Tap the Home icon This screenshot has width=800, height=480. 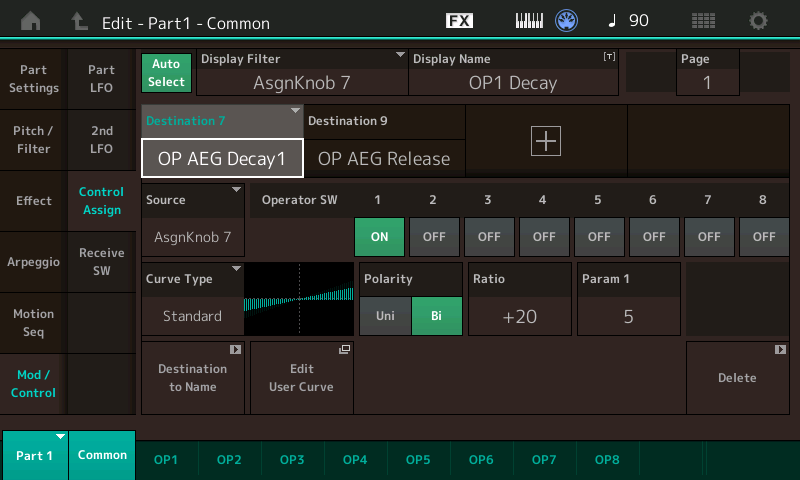tap(31, 20)
